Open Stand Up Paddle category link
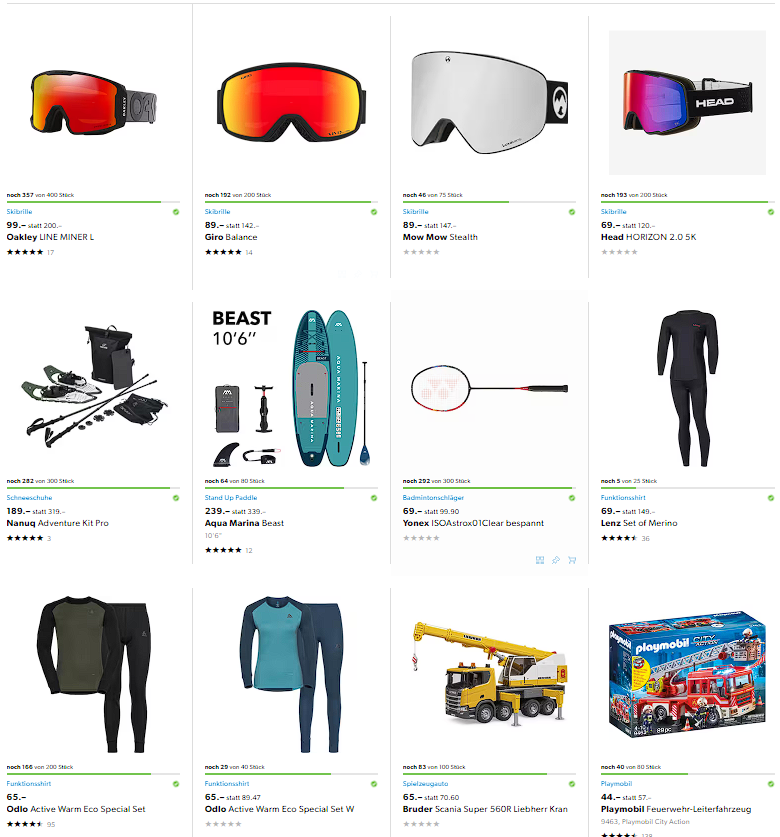The height and width of the screenshot is (837, 780). [x=231, y=498]
